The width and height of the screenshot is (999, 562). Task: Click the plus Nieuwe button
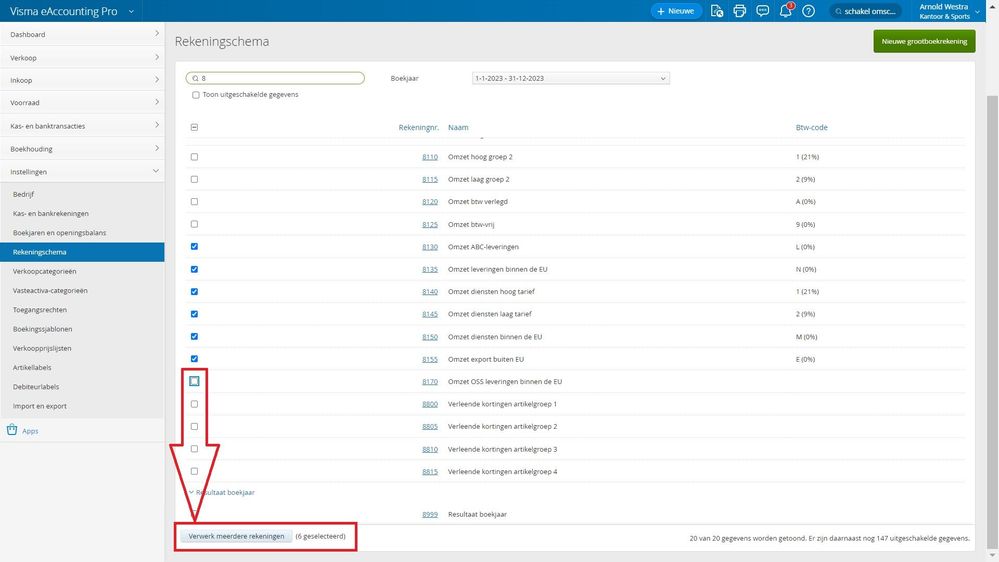pyautogui.click(x=676, y=11)
